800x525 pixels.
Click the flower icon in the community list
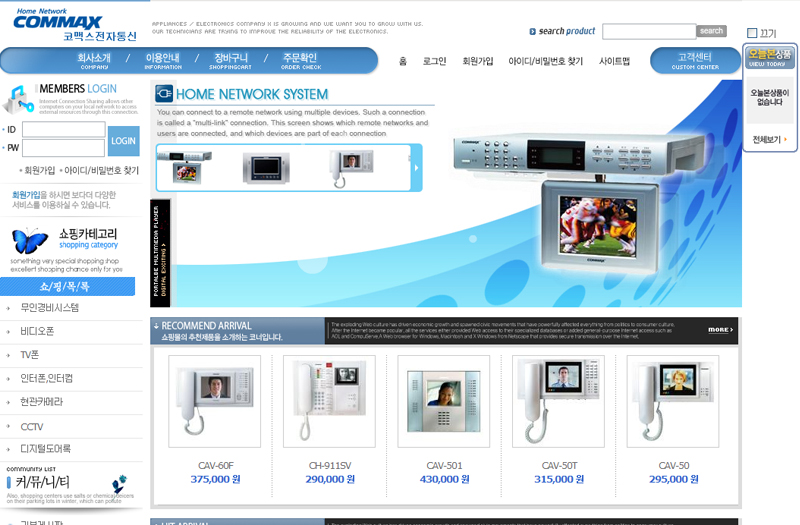click(x=119, y=485)
